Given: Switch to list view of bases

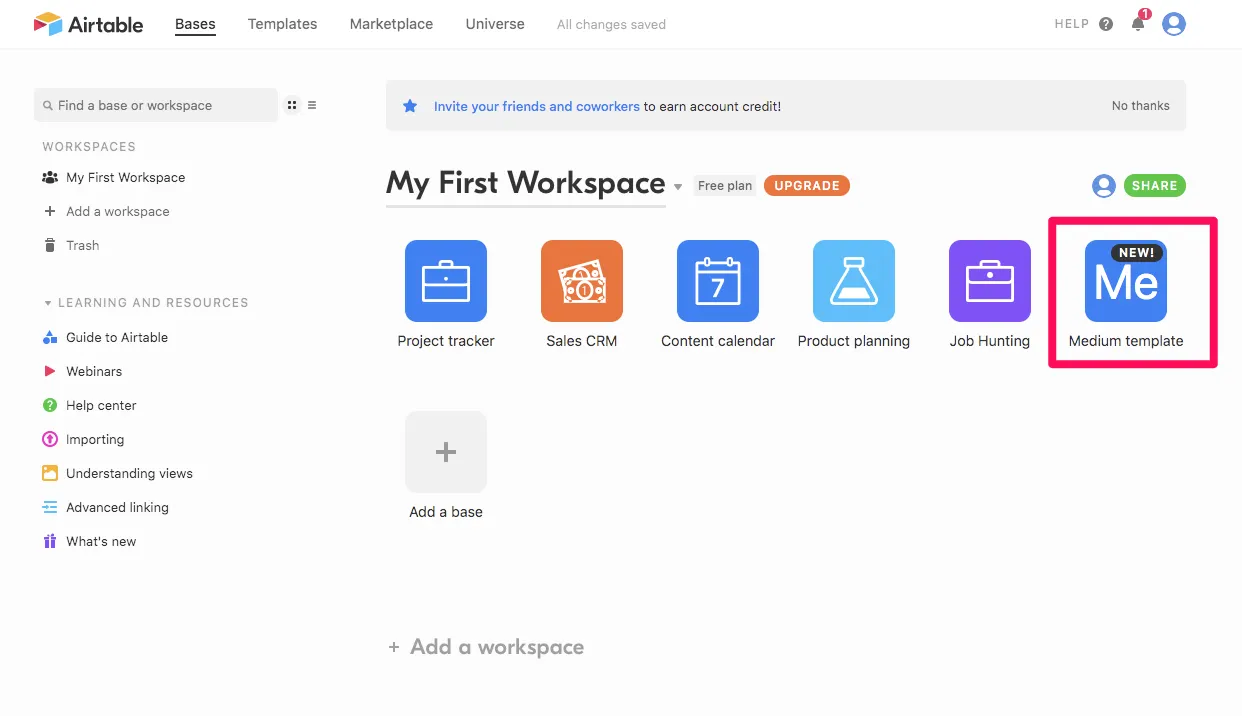Looking at the screenshot, I should point(312,105).
